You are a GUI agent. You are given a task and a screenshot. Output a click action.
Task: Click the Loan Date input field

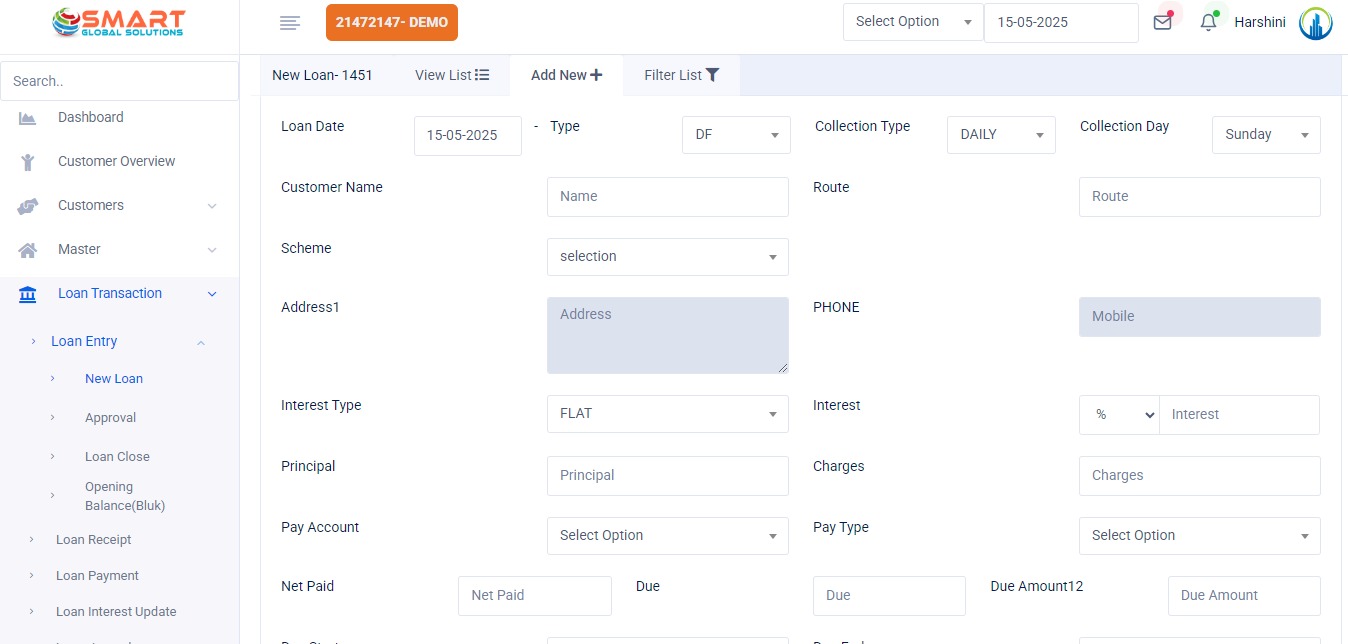[x=468, y=136]
